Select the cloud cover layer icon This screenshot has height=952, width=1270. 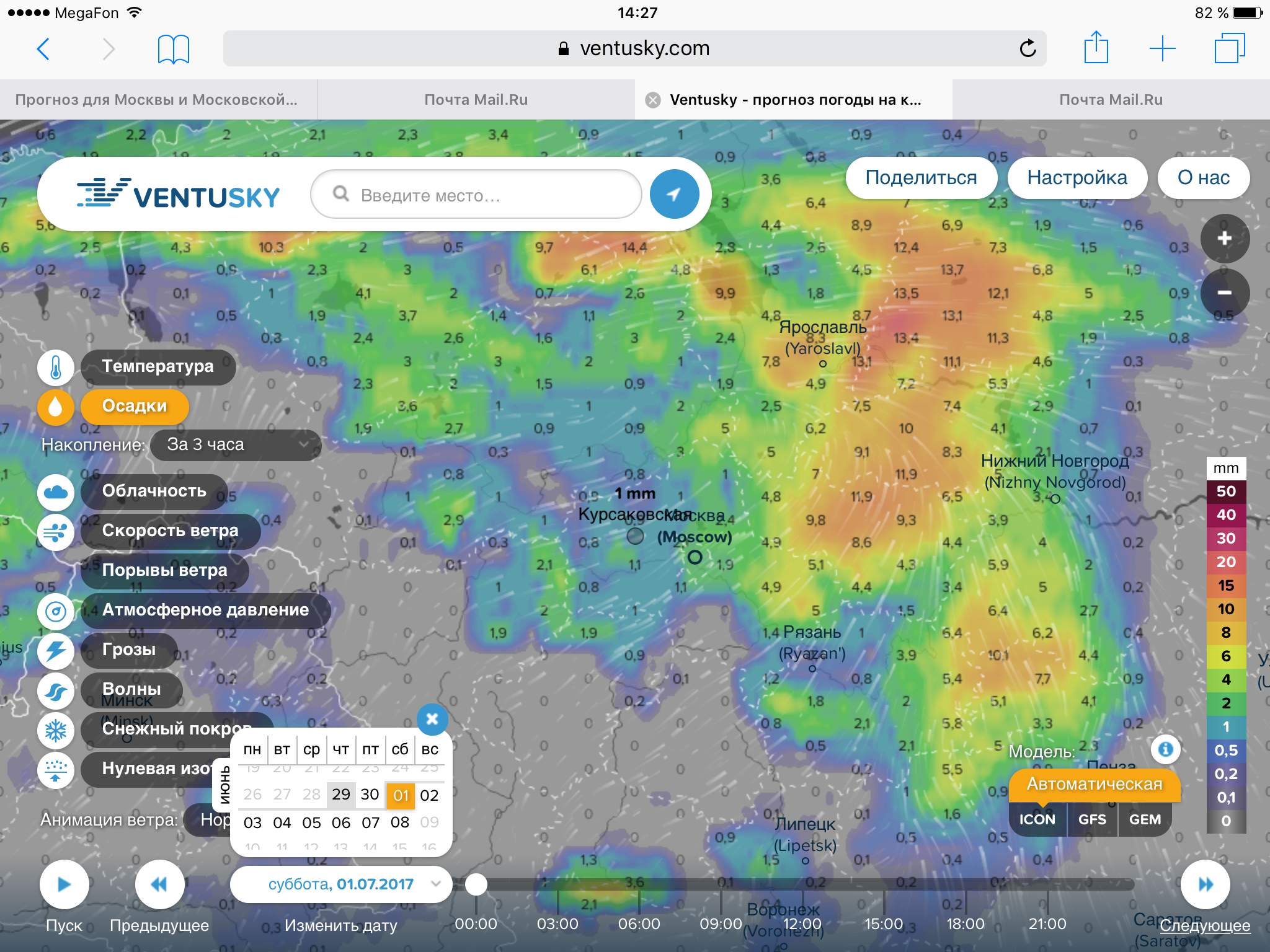point(56,492)
